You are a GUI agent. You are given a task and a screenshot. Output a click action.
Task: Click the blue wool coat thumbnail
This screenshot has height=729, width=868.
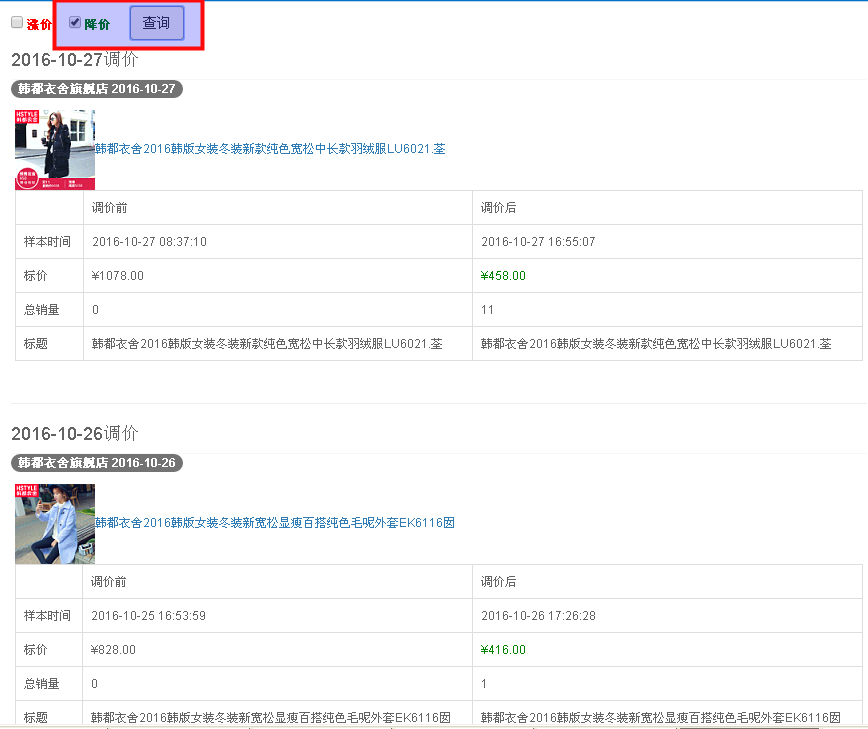(55, 524)
